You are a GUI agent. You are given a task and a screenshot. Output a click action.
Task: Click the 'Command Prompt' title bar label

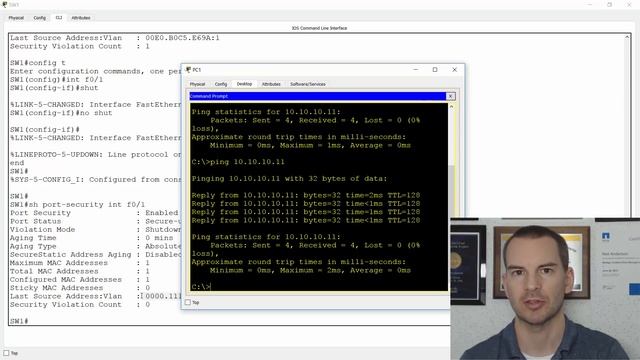pos(209,96)
